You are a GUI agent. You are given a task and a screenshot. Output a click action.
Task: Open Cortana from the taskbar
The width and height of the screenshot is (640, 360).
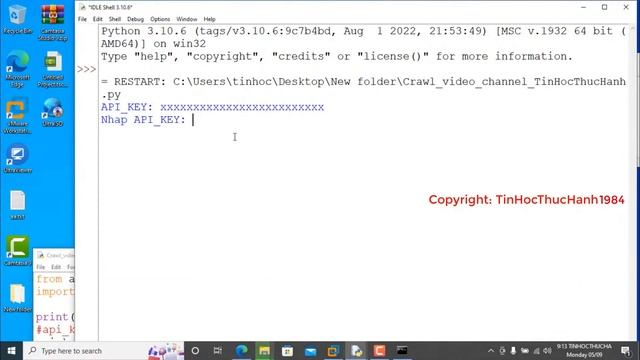tap(195, 351)
